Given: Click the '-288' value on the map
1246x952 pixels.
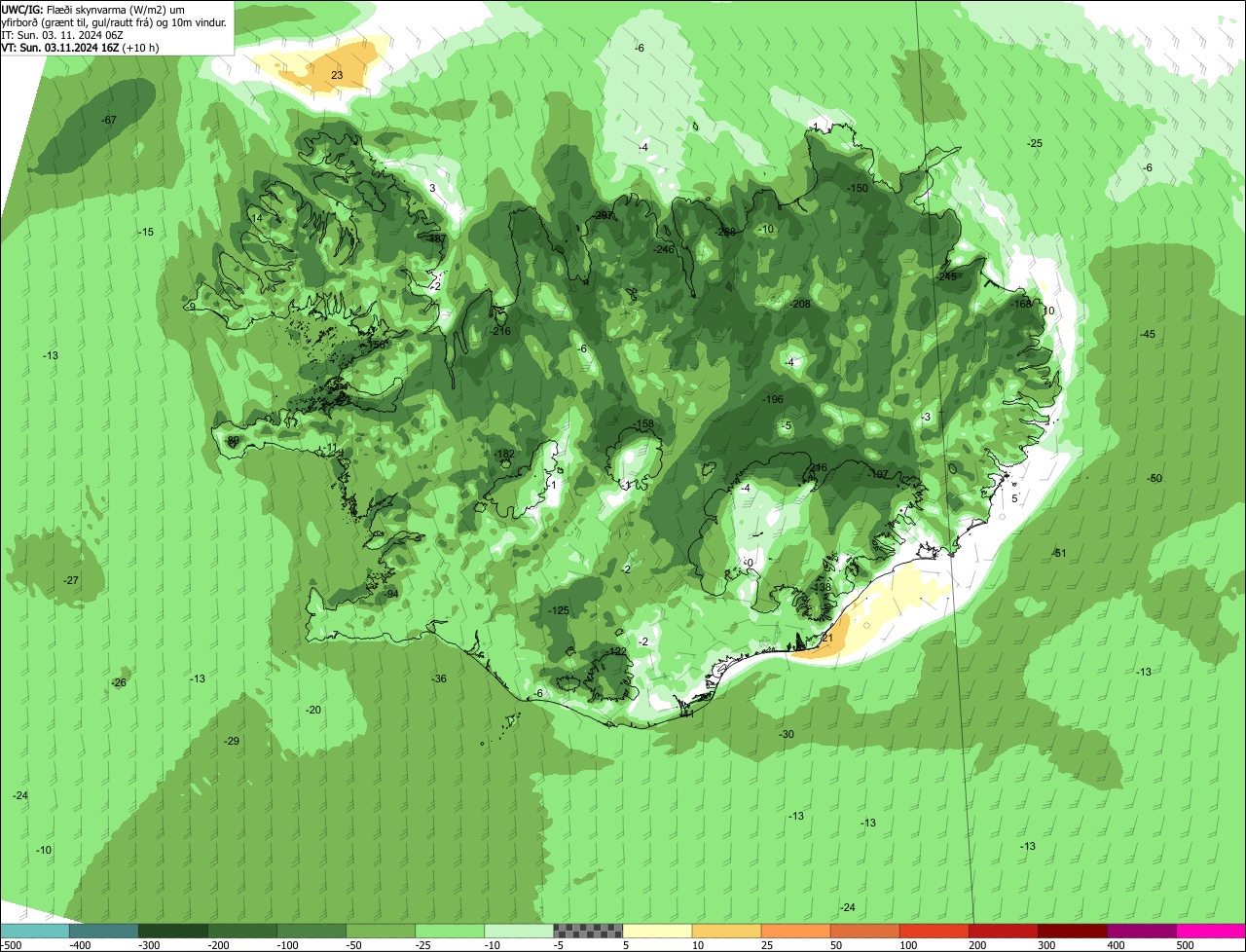Looking at the screenshot, I should tap(725, 232).
